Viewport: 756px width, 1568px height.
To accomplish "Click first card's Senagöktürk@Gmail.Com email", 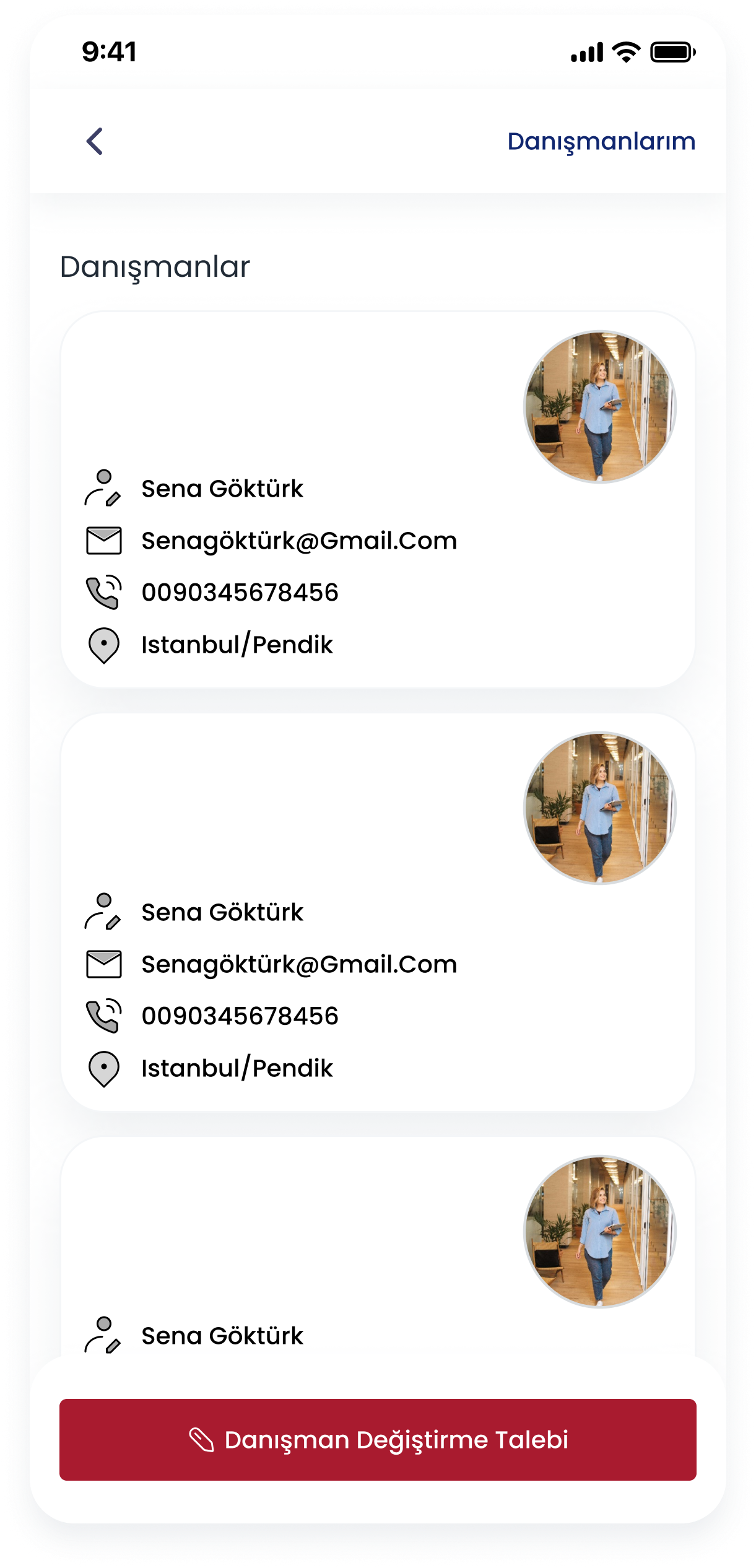I will point(299,541).
